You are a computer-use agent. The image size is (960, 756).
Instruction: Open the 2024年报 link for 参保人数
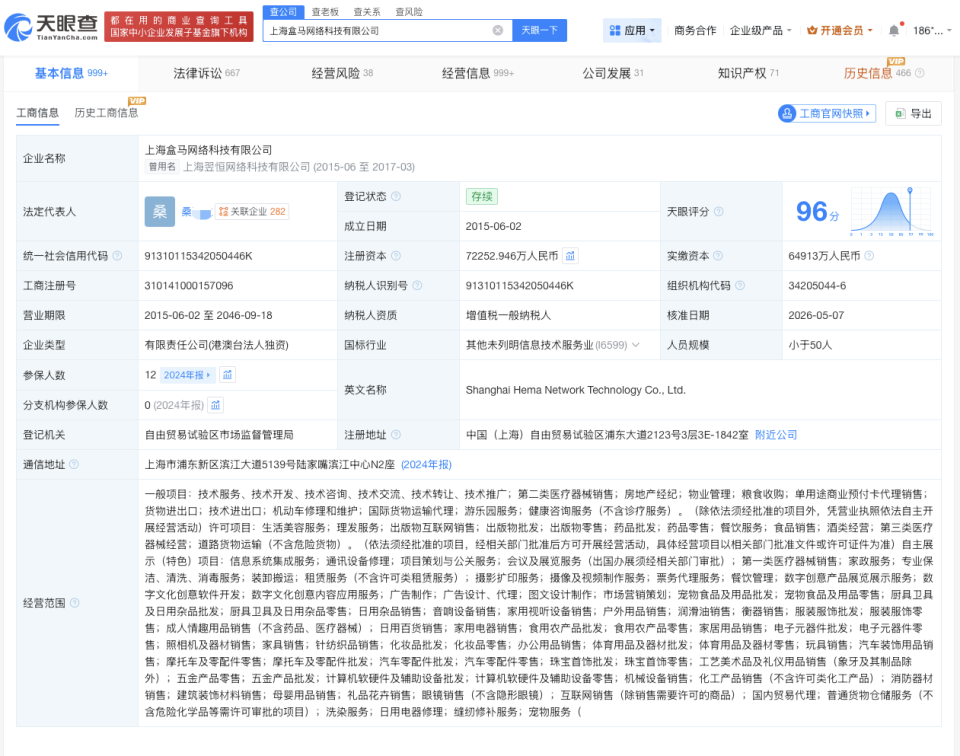[x=187, y=375]
